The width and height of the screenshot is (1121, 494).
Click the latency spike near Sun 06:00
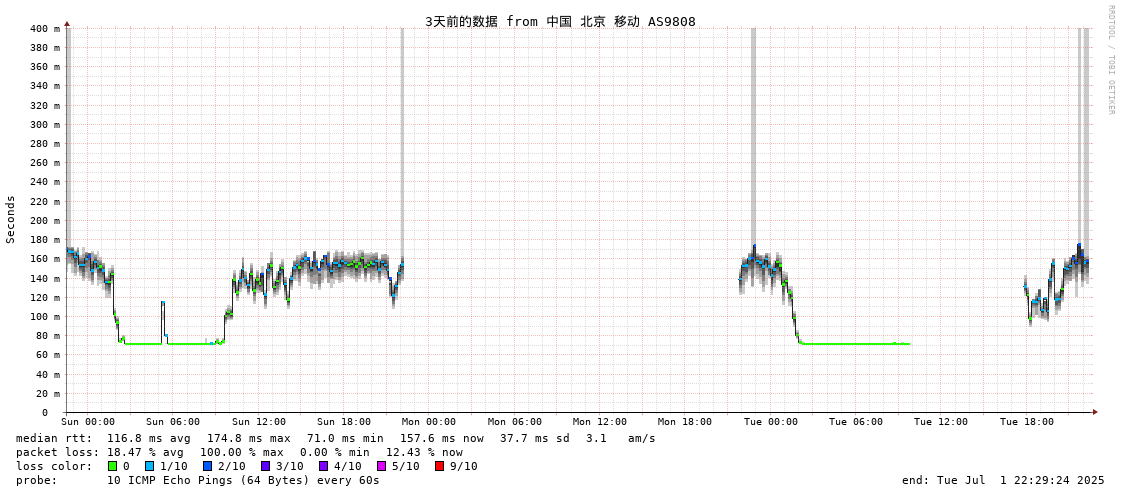tap(164, 322)
